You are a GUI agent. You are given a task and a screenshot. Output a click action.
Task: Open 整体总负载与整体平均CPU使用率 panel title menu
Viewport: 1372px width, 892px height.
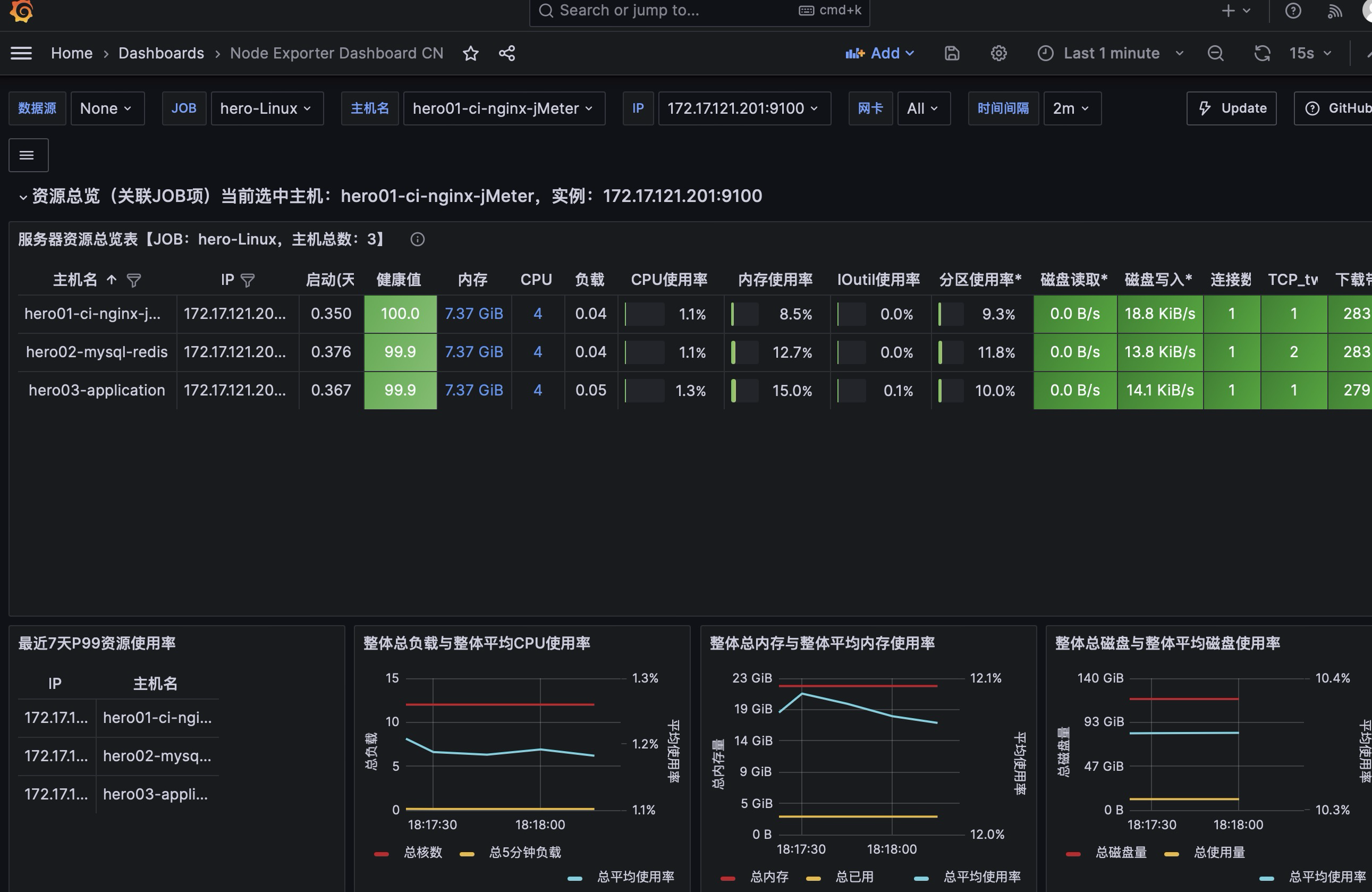[477, 644]
